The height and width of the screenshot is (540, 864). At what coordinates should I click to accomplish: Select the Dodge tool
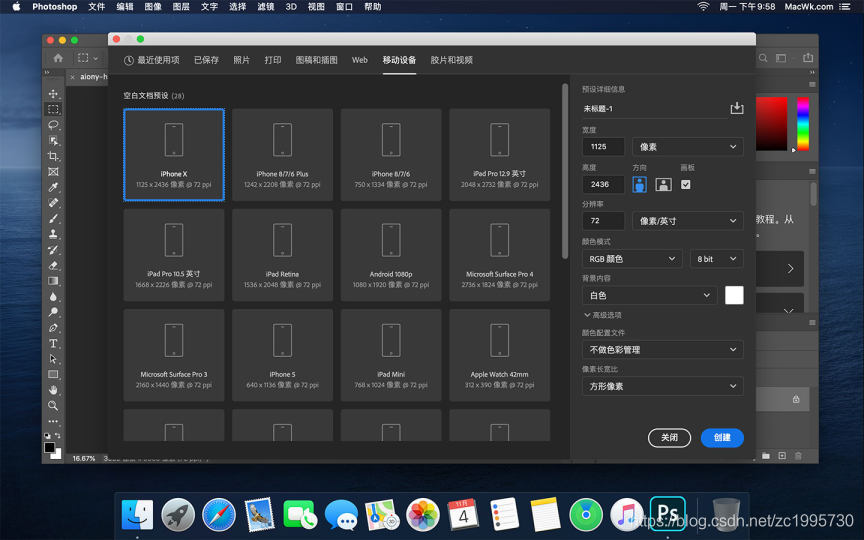pyautogui.click(x=53, y=312)
